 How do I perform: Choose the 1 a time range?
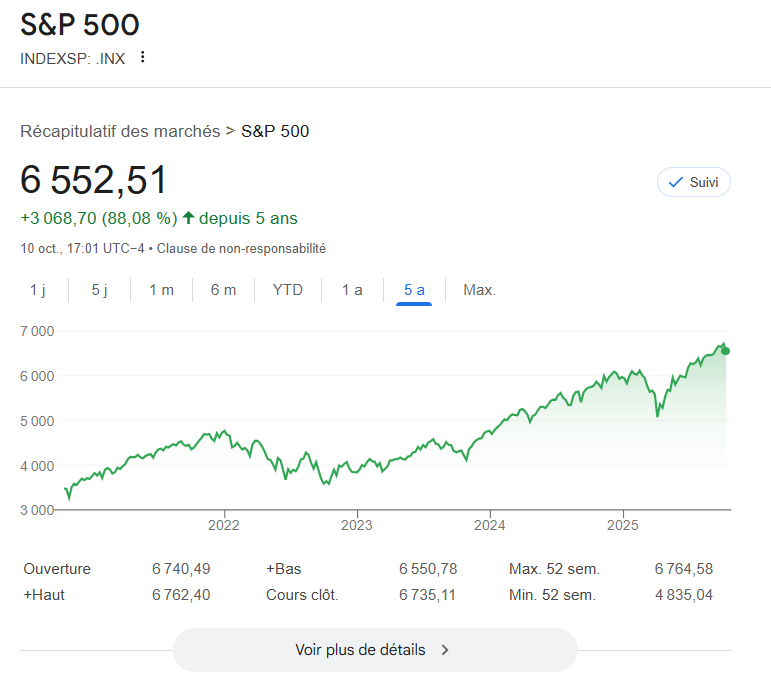tap(352, 290)
